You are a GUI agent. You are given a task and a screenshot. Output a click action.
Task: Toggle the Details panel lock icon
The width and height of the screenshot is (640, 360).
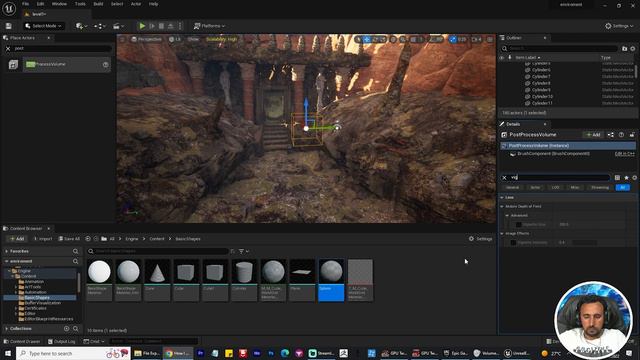(632, 135)
